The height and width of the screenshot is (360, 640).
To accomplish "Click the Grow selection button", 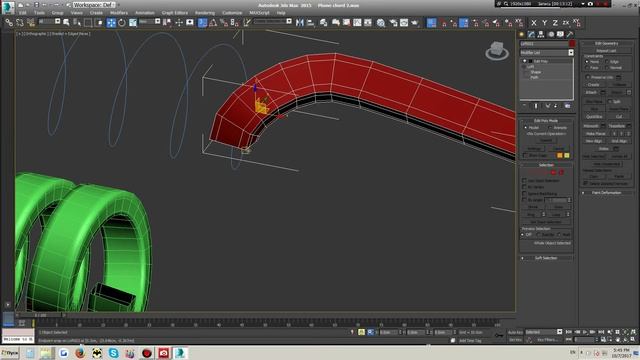I will (558, 207).
